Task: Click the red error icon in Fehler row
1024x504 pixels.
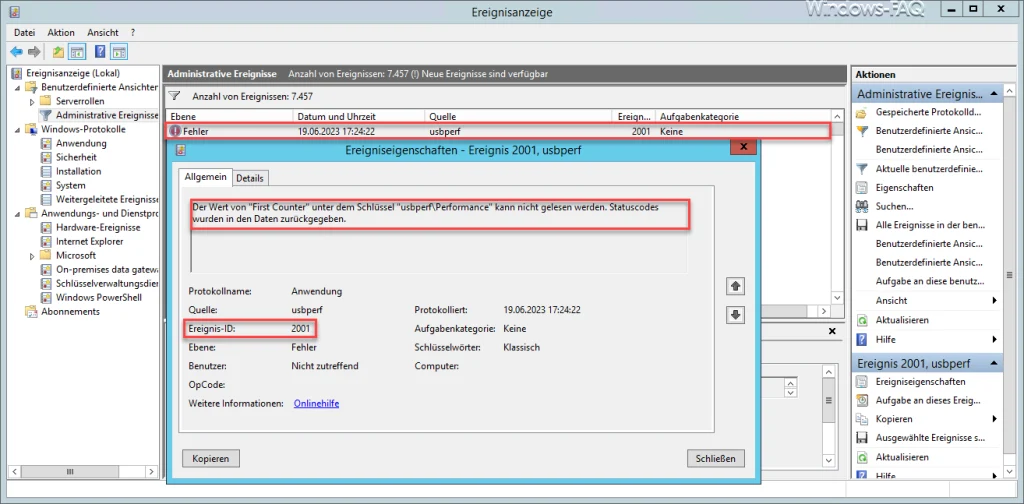Action: point(175,131)
